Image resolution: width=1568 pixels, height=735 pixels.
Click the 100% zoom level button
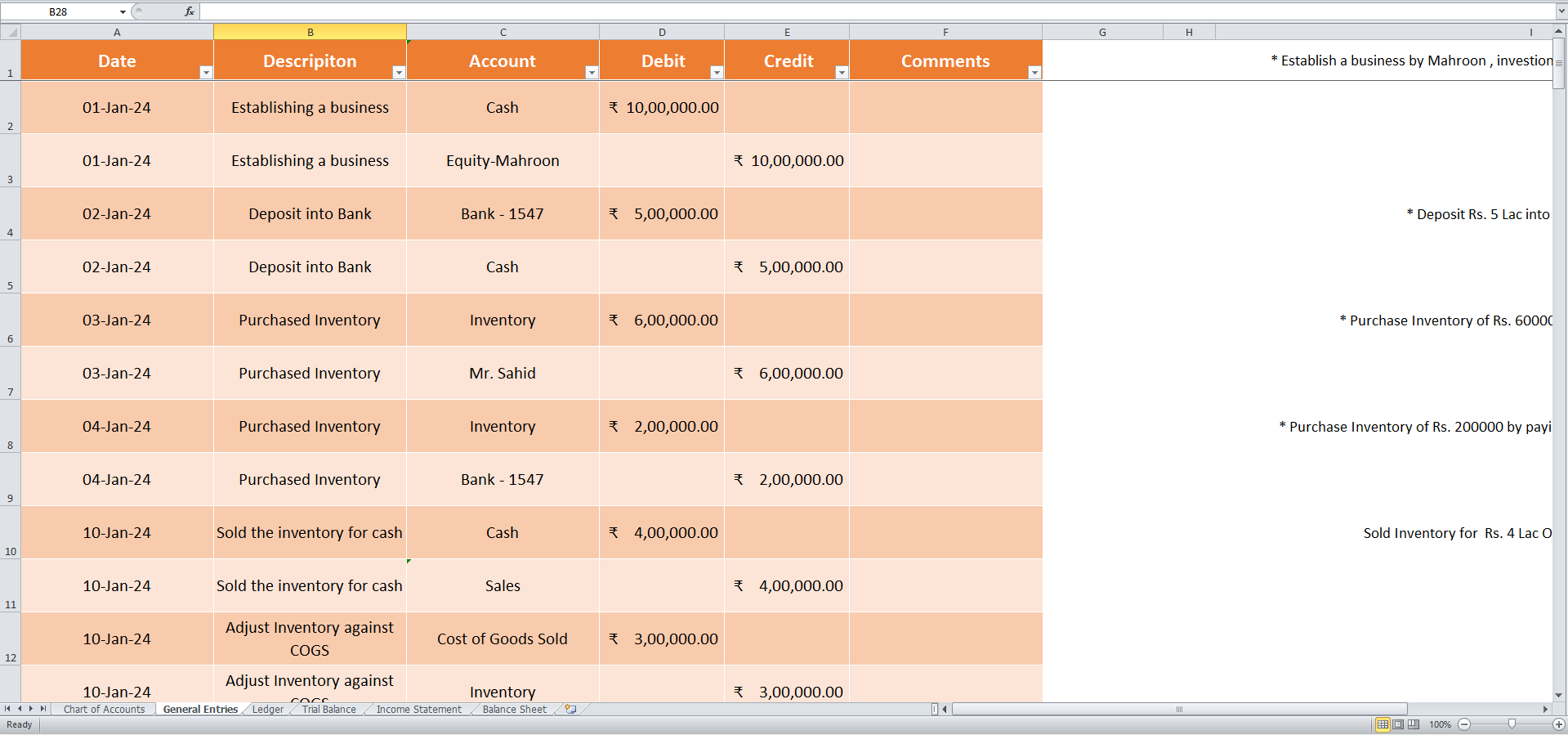click(1440, 724)
